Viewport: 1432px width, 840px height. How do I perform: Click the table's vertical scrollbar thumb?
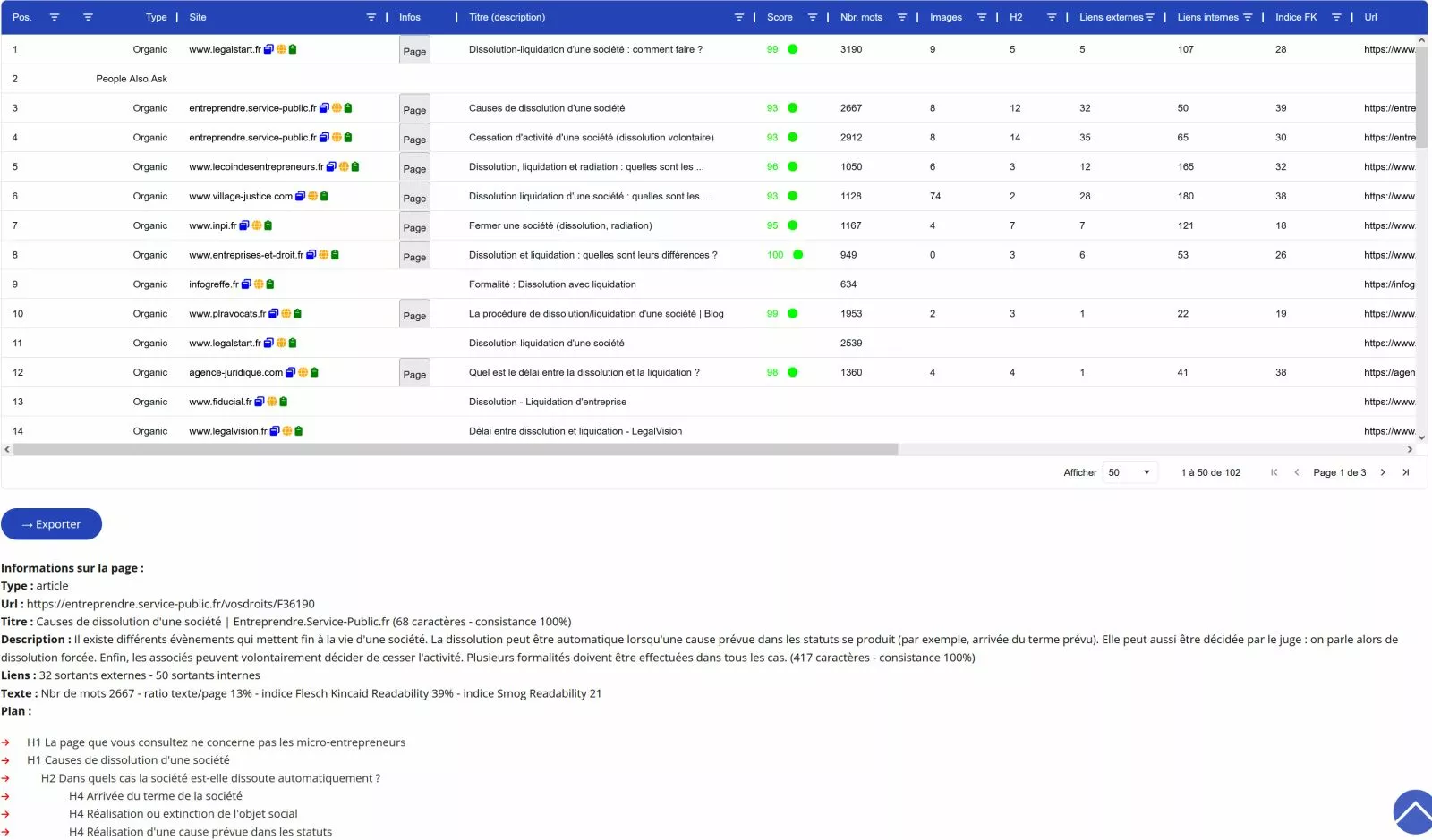coord(1421,97)
